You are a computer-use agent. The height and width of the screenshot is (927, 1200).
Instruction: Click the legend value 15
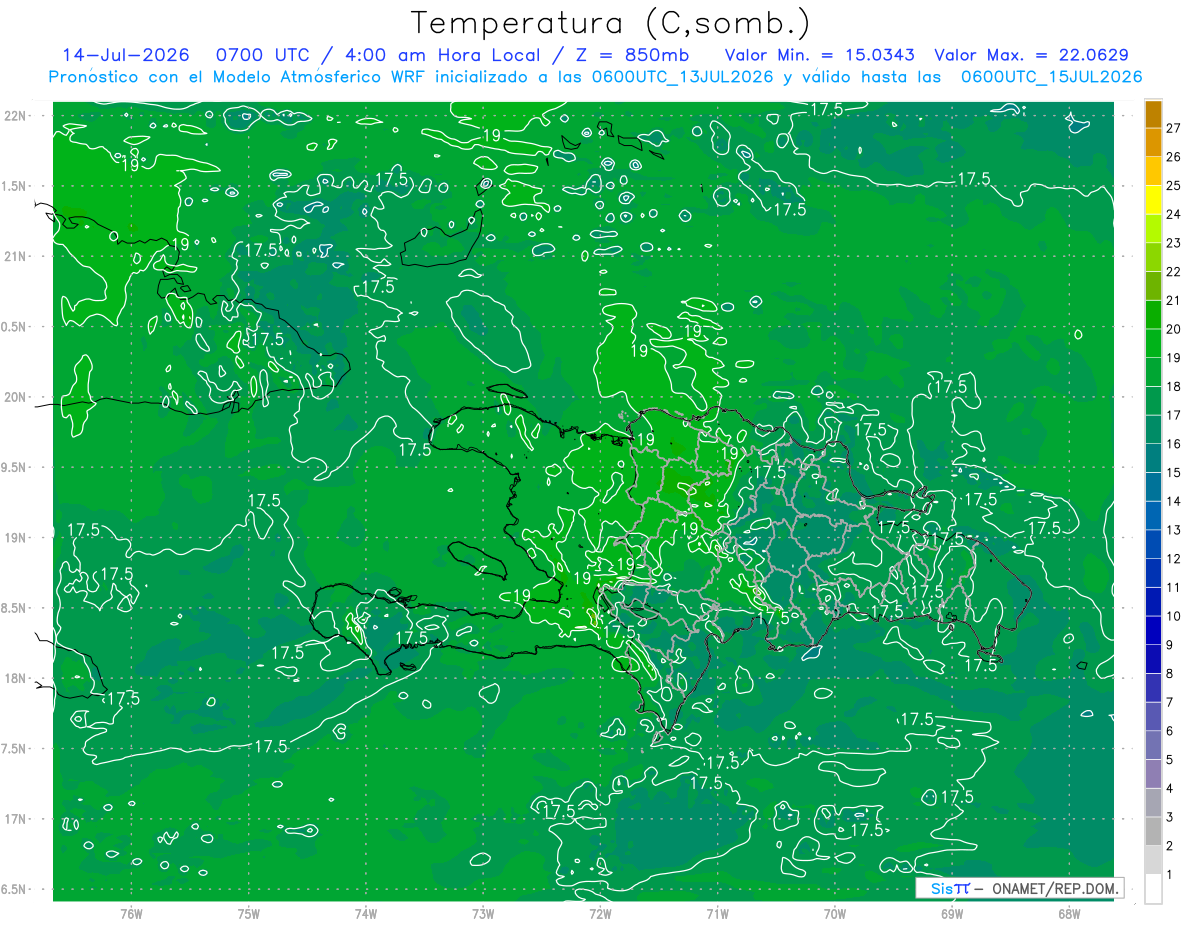click(1173, 473)
